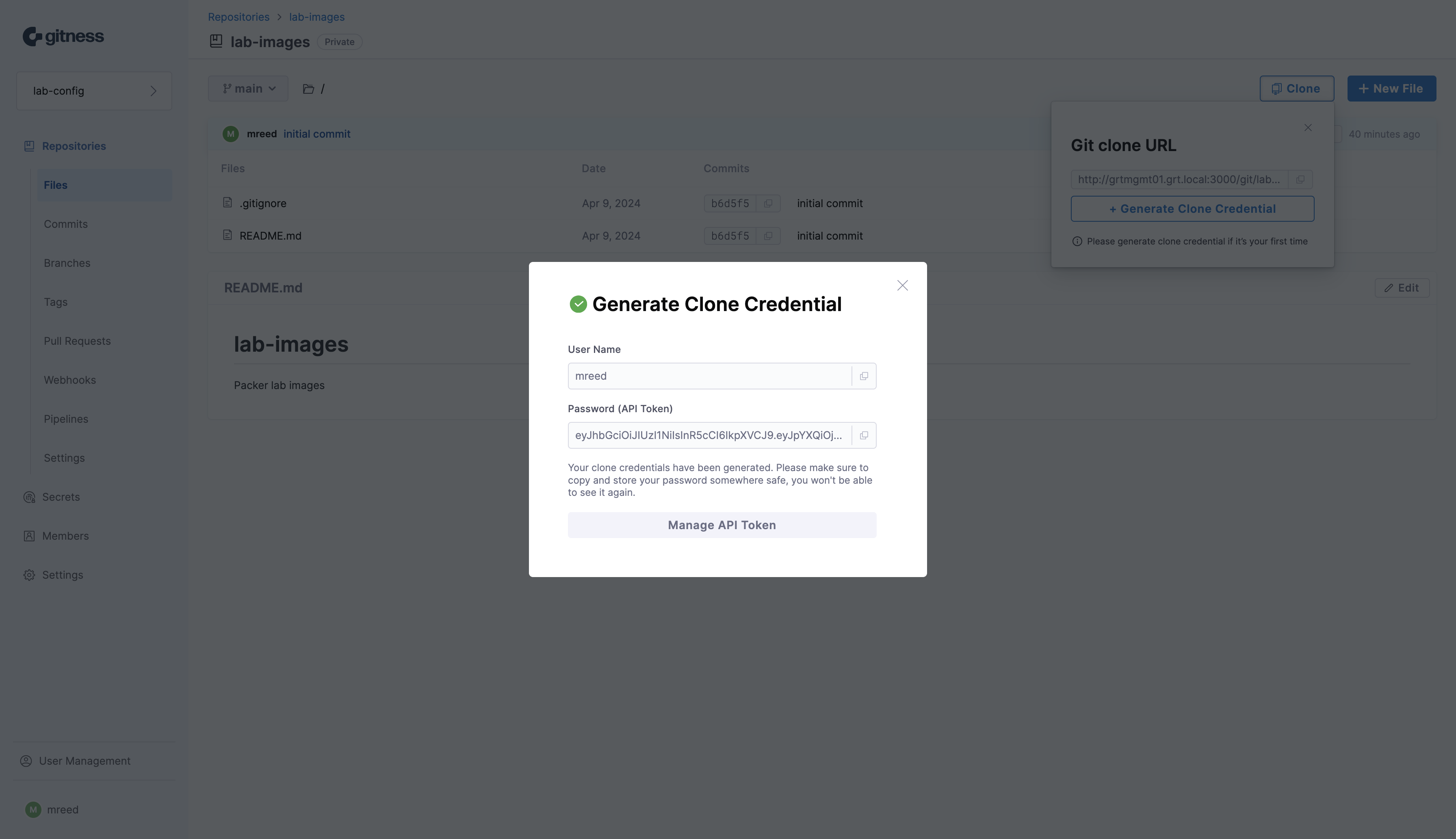Open the Secrets section
Image resolution: width=1456 pixels, height=839 pixels.
tap(61, 497)
